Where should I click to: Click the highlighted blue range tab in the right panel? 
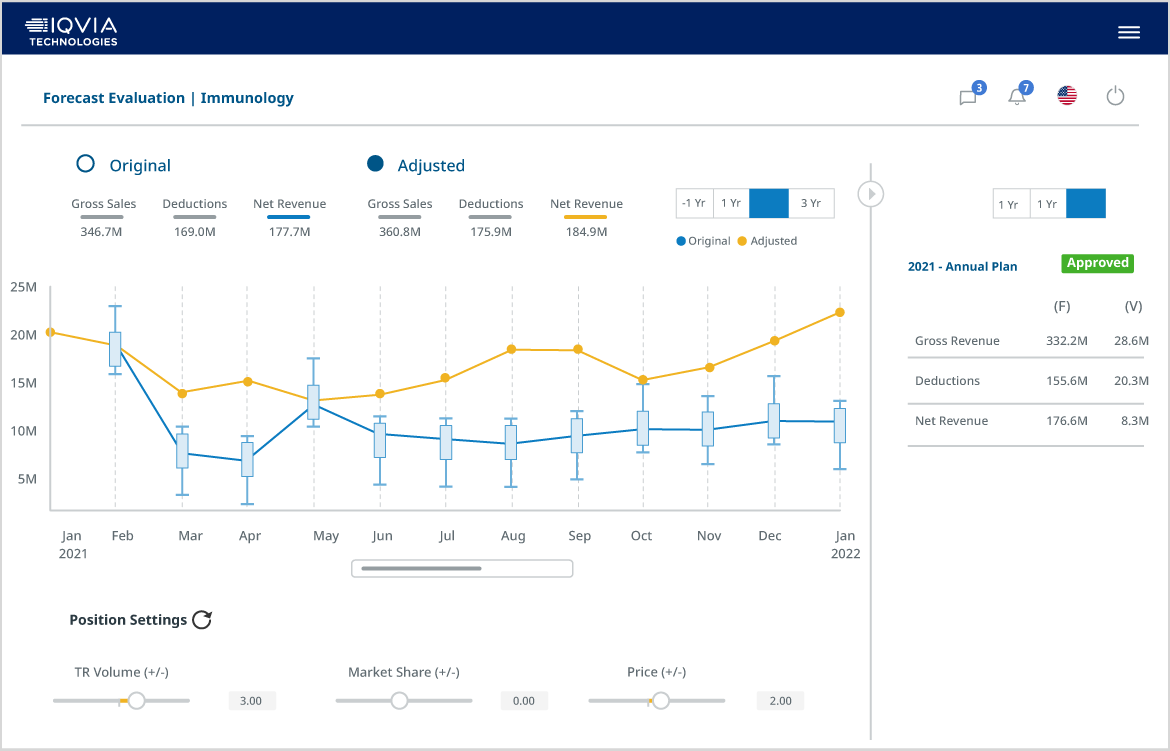(x=1086, y=204)
